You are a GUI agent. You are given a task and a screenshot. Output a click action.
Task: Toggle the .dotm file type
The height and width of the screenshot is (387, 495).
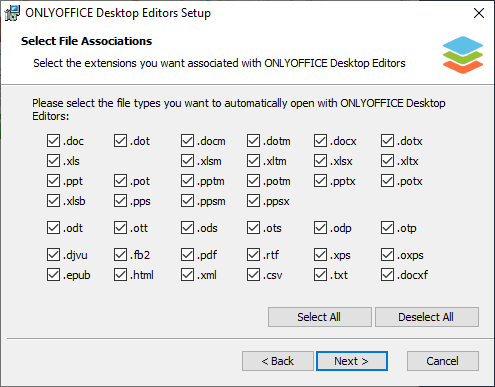pos(253,141)
